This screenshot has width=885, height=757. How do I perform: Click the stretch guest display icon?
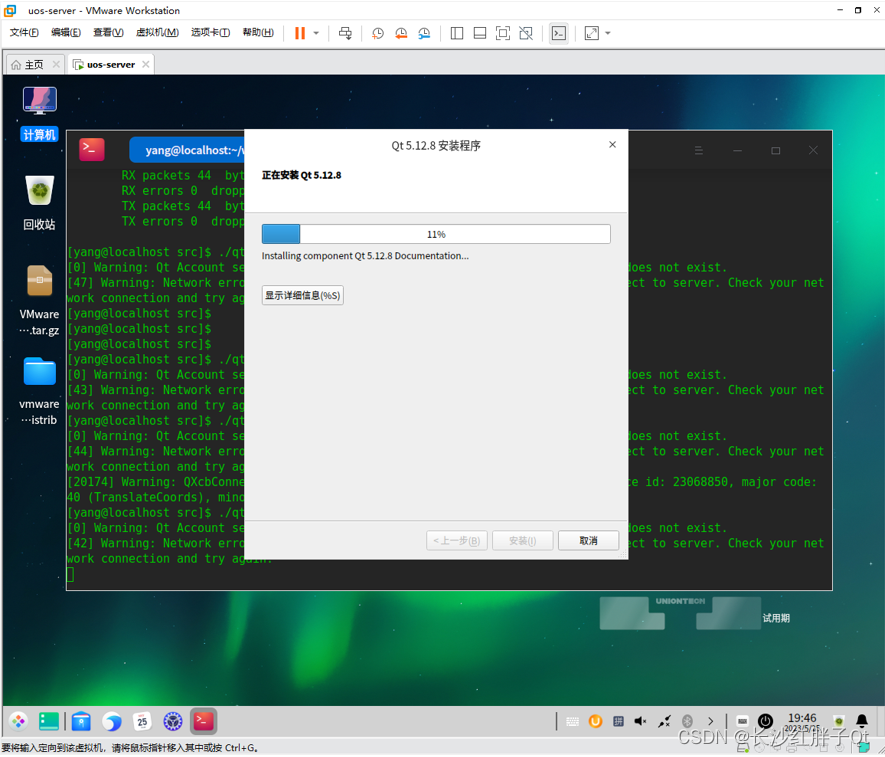click(x=592, y=33)
